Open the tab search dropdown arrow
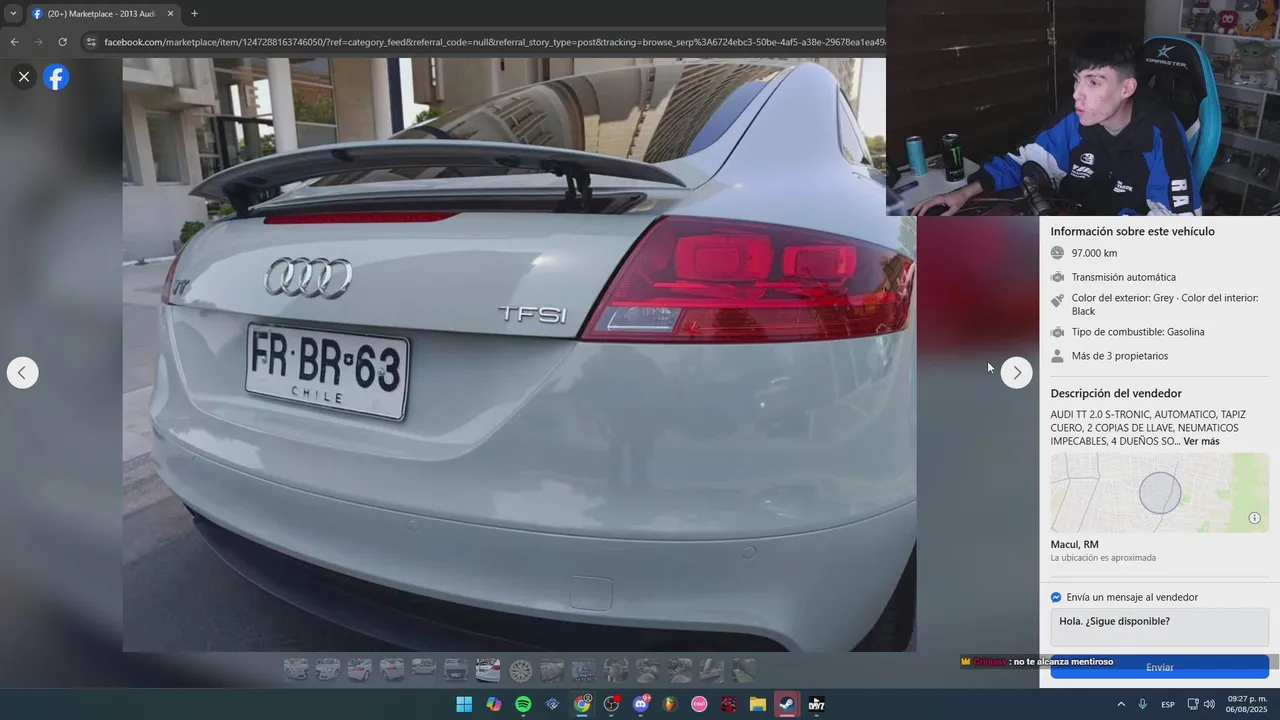This screenshot has width=1280, height=720. coord(13,14)
